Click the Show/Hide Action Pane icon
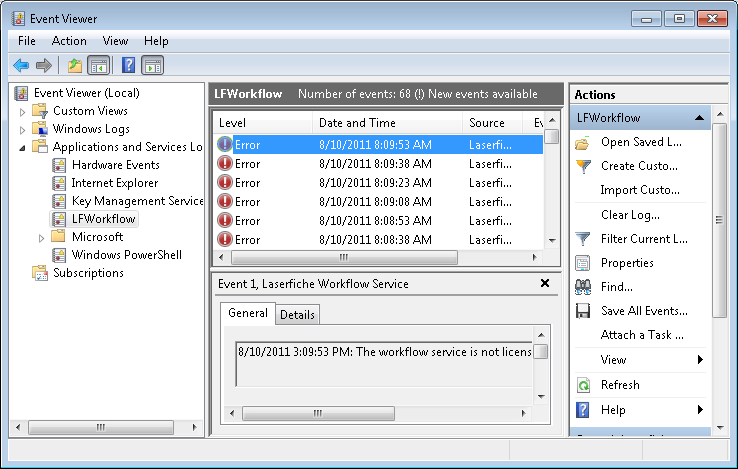This screenshot has width=738, height=469. pos(152,66)
